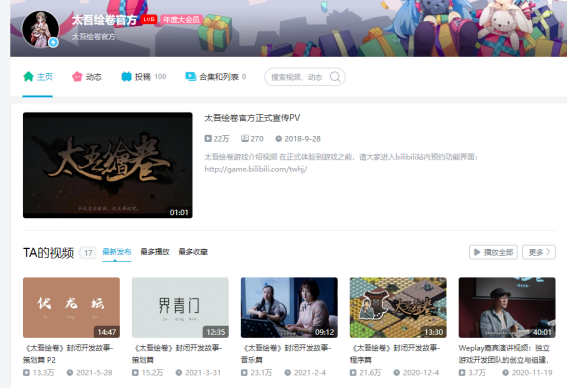
Task: Click the 合集和列表 playlist icon
Action: tap(191, 76)
